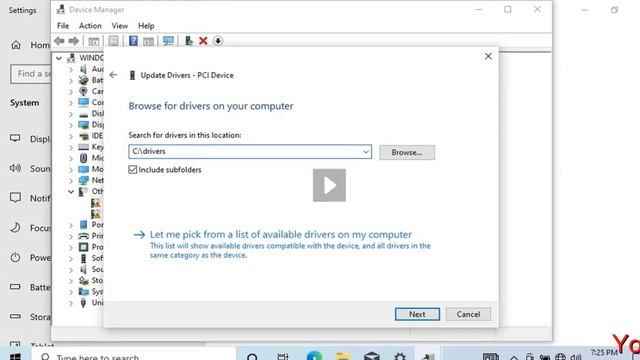Expand the Universal Serial Bus tree node
Screen dimensions: 640x360
click(x=71, y=303)
